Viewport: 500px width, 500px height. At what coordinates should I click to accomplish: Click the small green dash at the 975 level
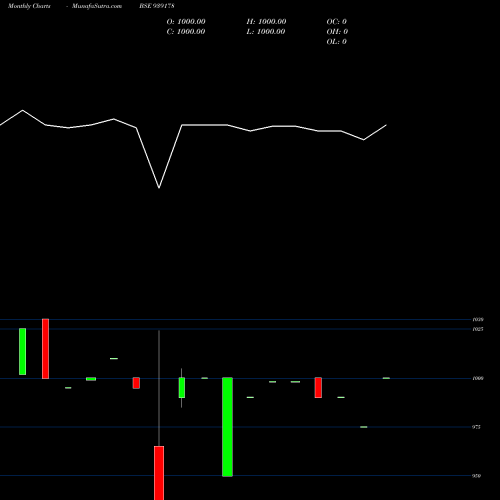point(364,427)
